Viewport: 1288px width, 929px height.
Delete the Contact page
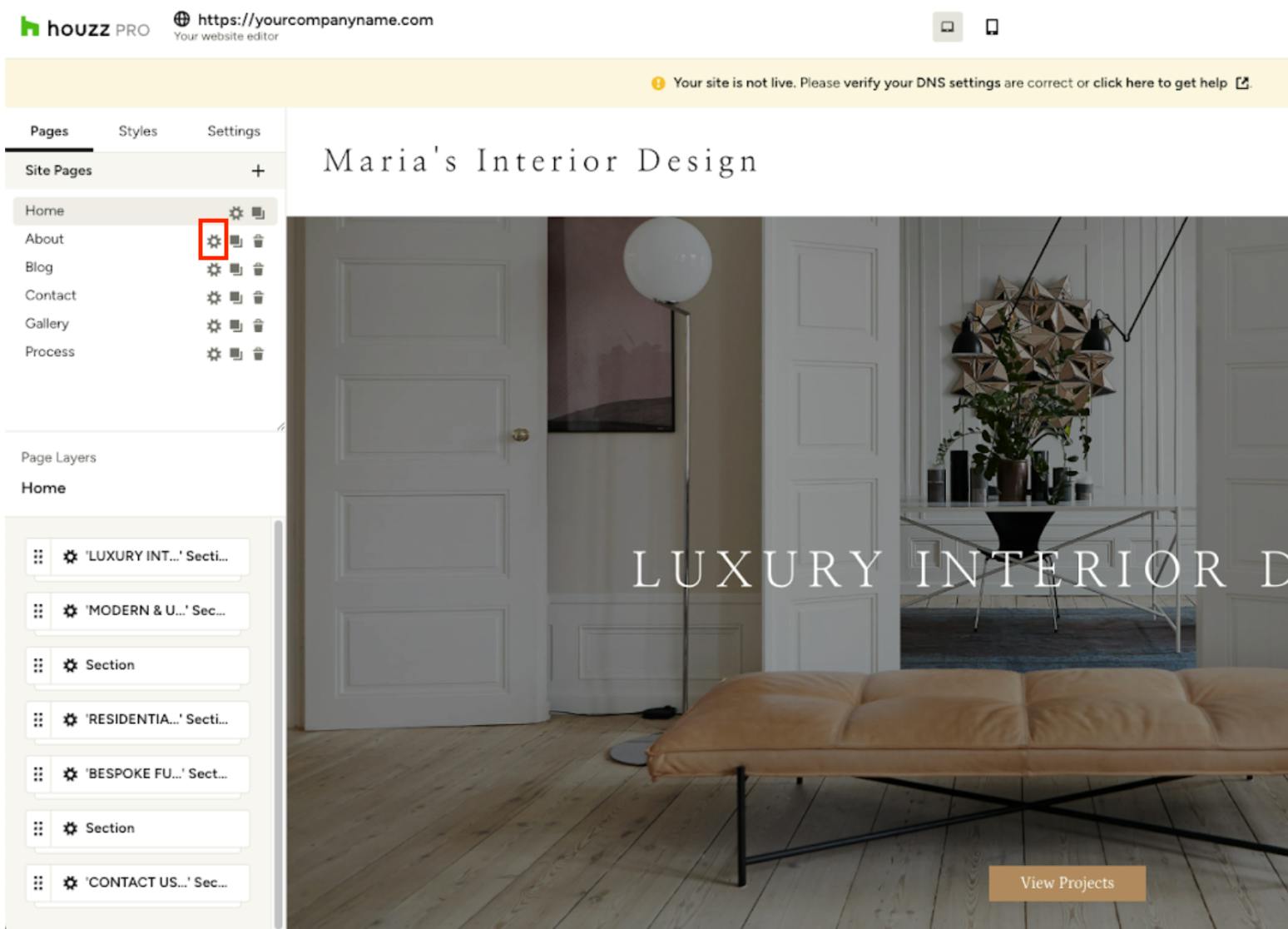258,297
